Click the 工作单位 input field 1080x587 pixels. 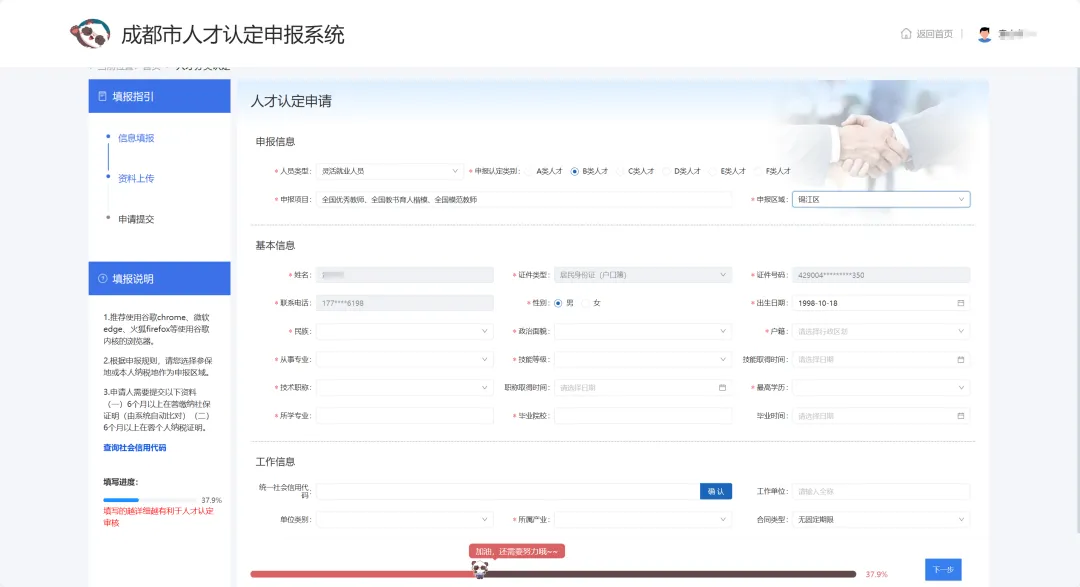click(881, 491)
